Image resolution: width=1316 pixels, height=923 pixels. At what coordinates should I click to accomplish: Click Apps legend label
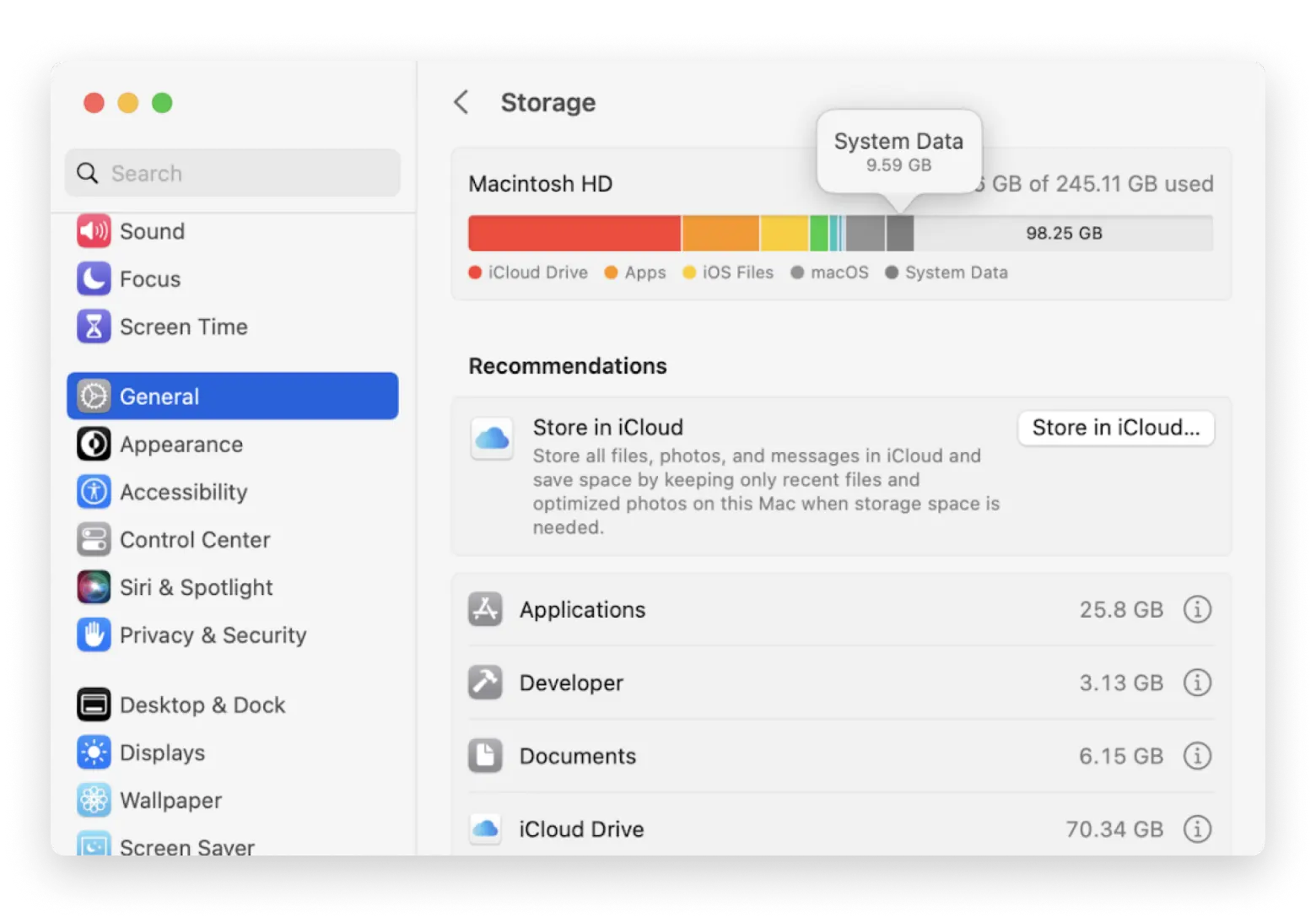[x=645, y=273]
